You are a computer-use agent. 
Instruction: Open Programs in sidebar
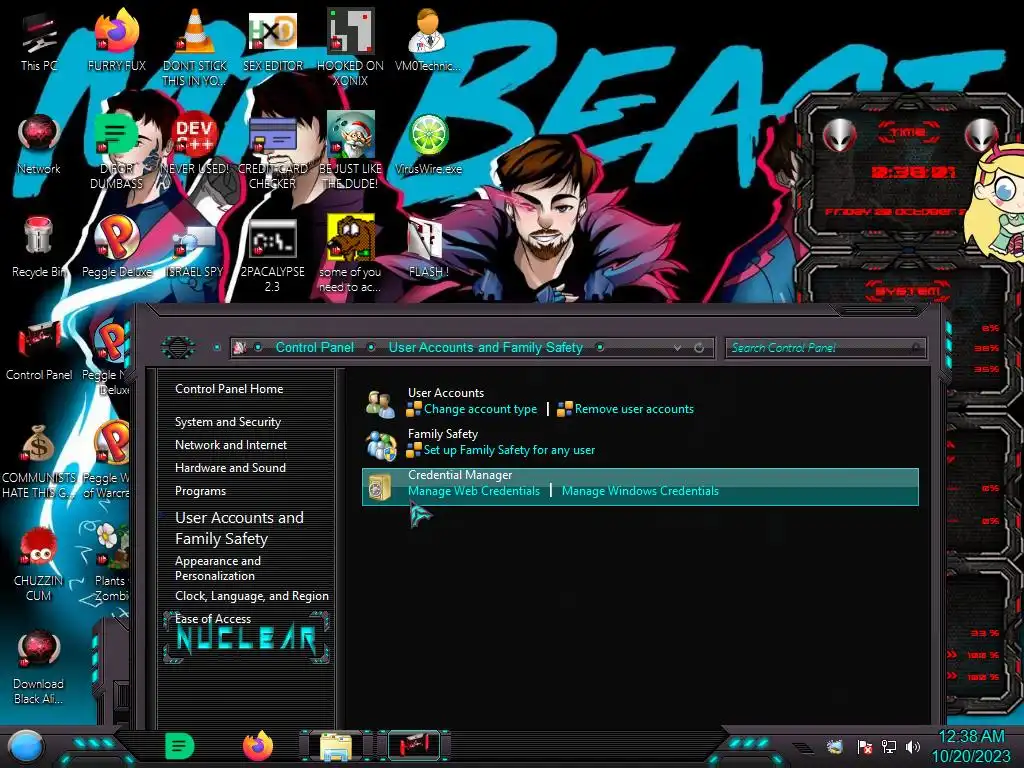[x=200, y=490]
